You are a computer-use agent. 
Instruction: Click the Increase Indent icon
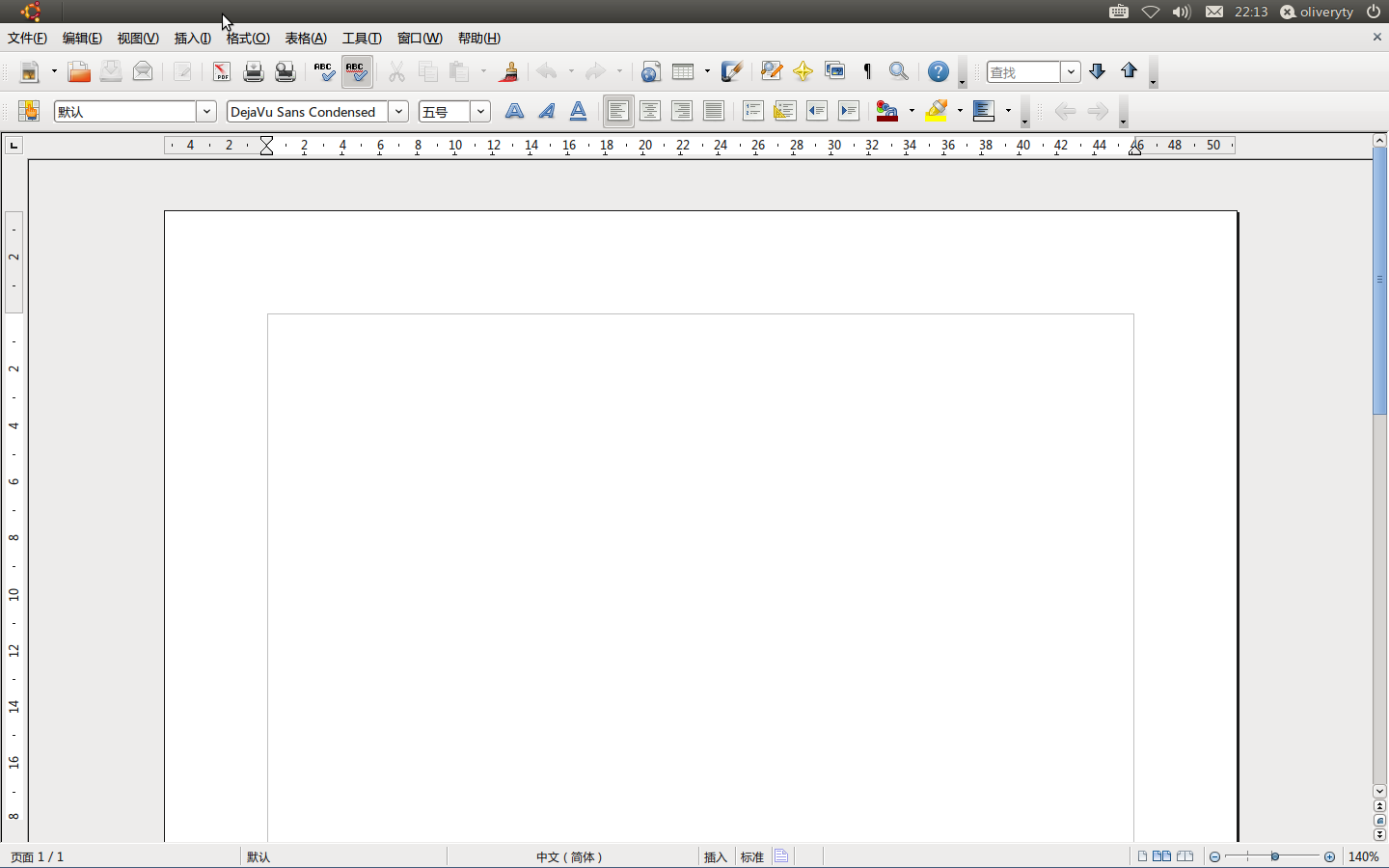pos(849,111)
